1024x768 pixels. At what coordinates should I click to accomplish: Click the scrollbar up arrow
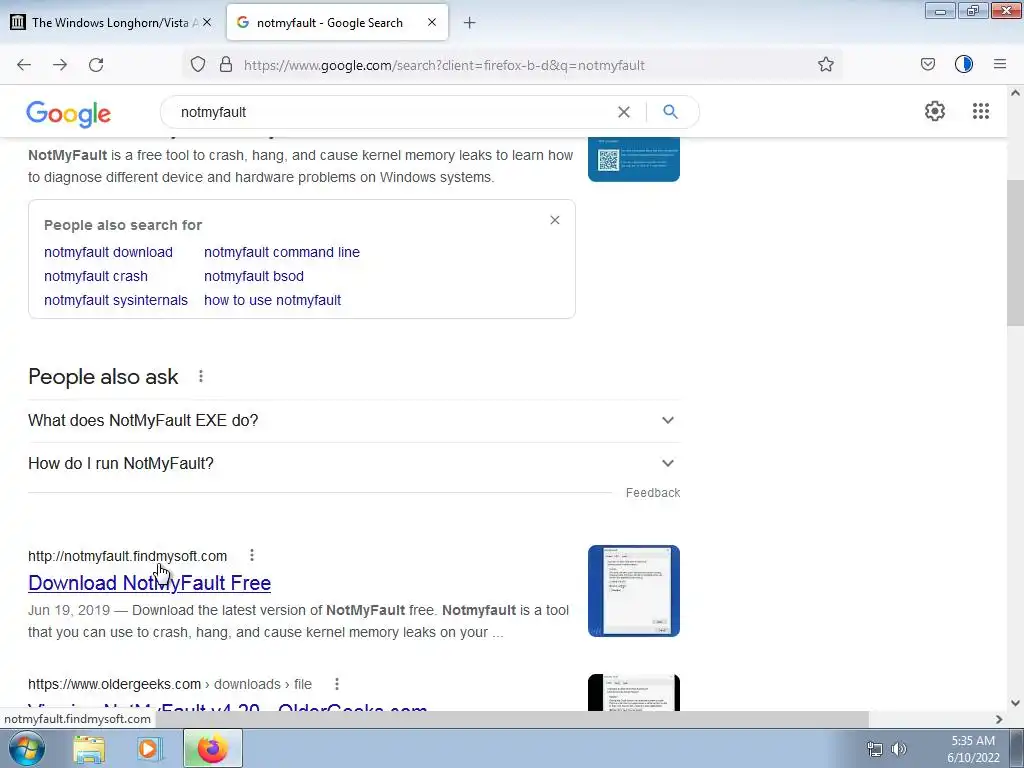pos(1015,93)
